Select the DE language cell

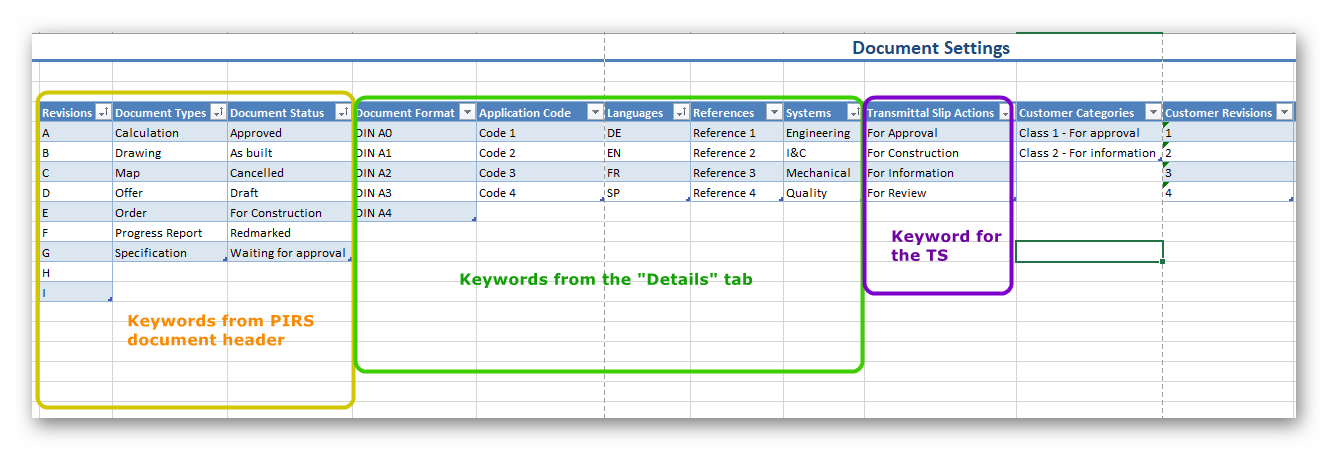point(647,133)
